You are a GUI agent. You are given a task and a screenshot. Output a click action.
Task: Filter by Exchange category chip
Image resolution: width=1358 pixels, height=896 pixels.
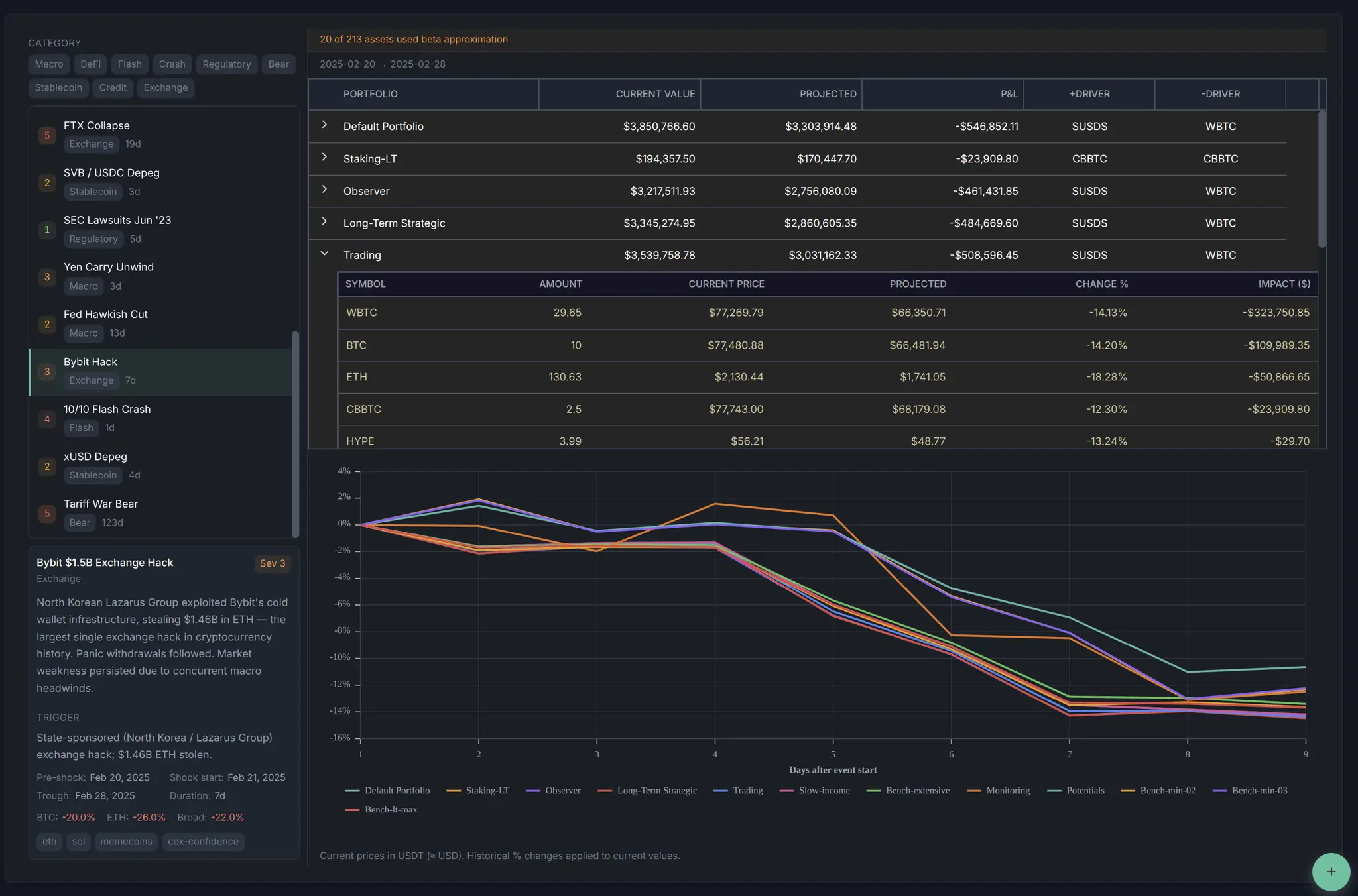tap(166, 87)
